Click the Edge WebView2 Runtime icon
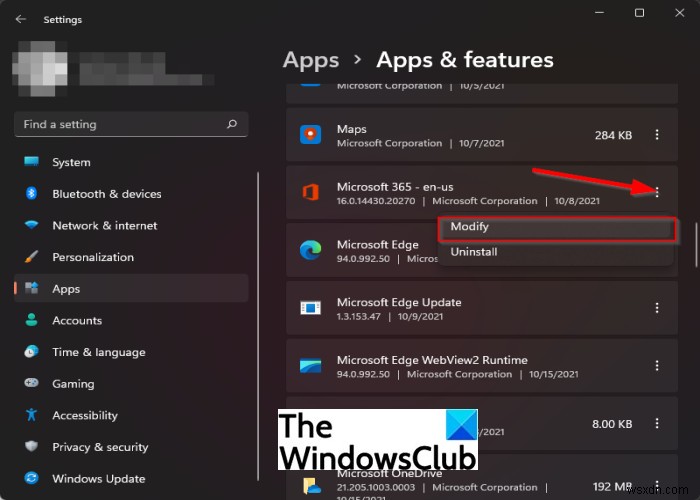Screen dimensions: 700x500 (x=310, y=366)
